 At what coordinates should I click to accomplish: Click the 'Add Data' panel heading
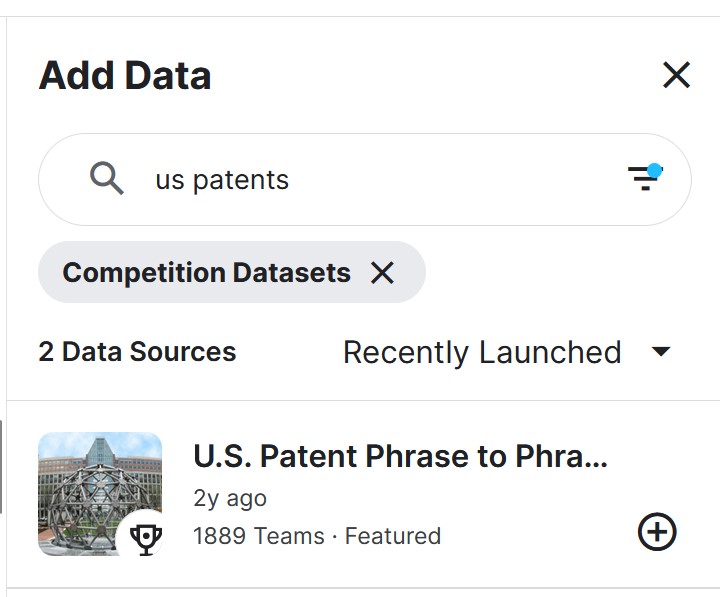click(x=125, y=75)
